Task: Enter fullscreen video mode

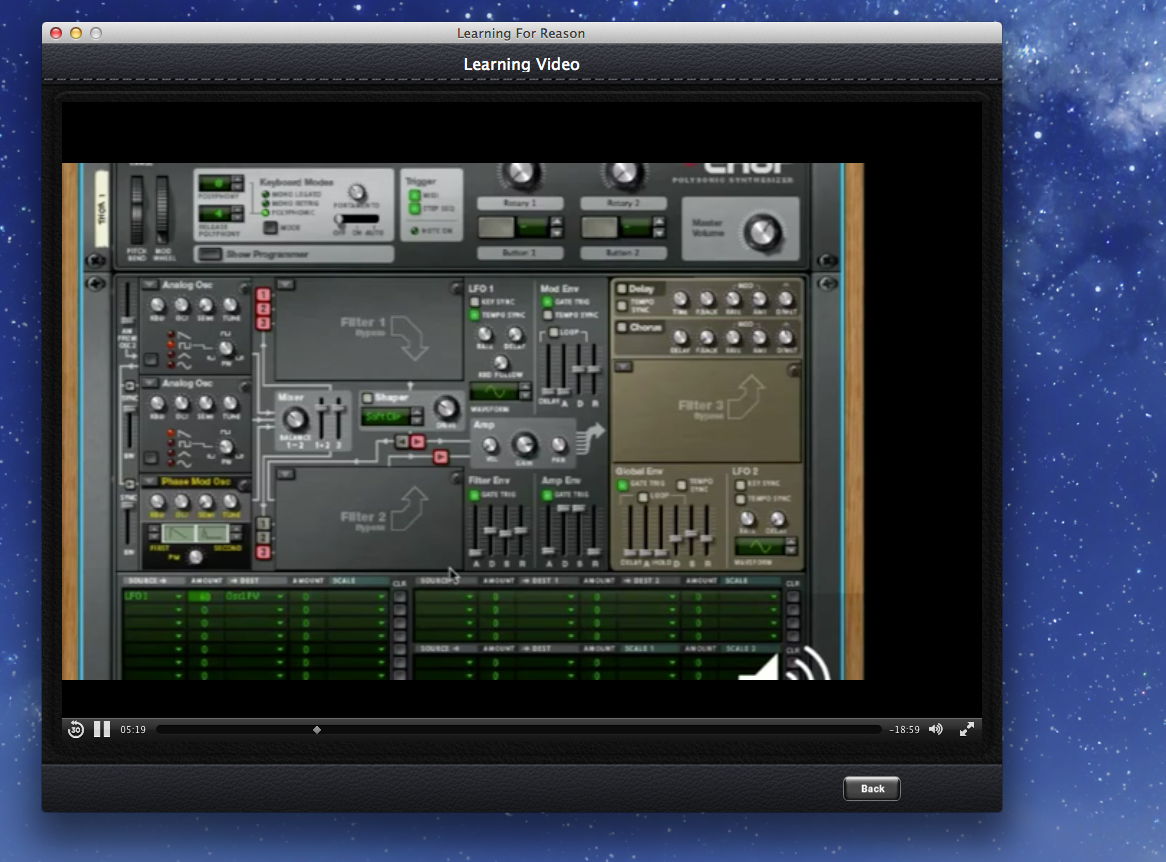Action: (x=967, y=730)
